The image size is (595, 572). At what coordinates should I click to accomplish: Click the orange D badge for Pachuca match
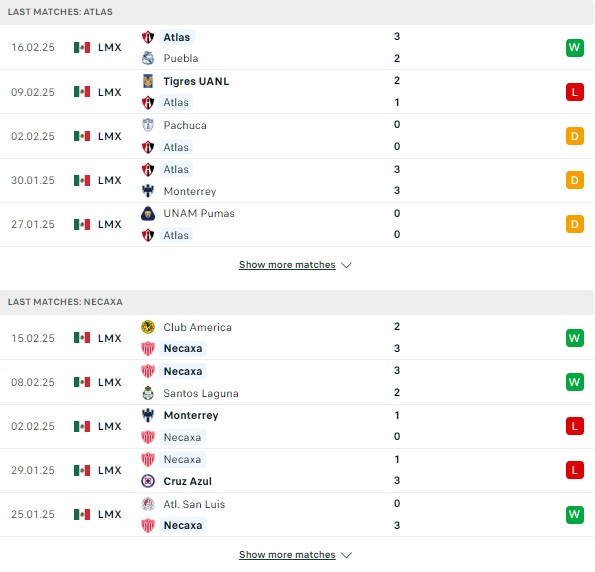pyautogui.click(x=575, y=136)
